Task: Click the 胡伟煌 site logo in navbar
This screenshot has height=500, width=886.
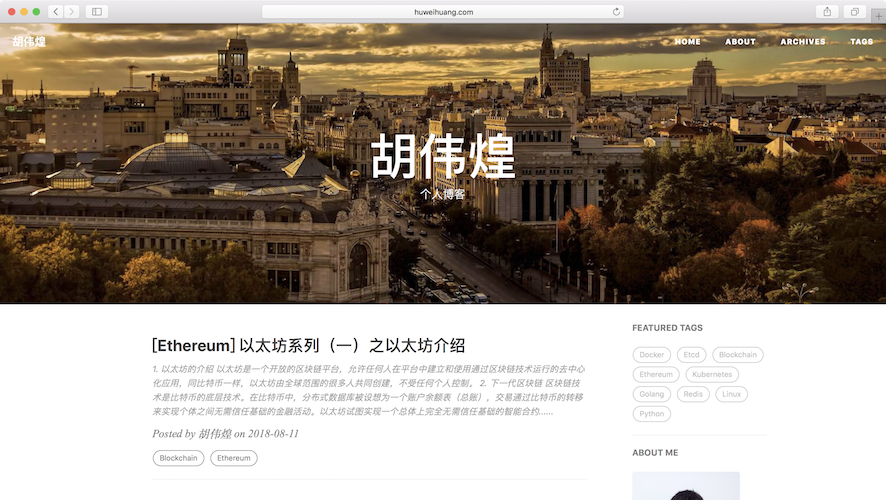Action: [29, 42]
